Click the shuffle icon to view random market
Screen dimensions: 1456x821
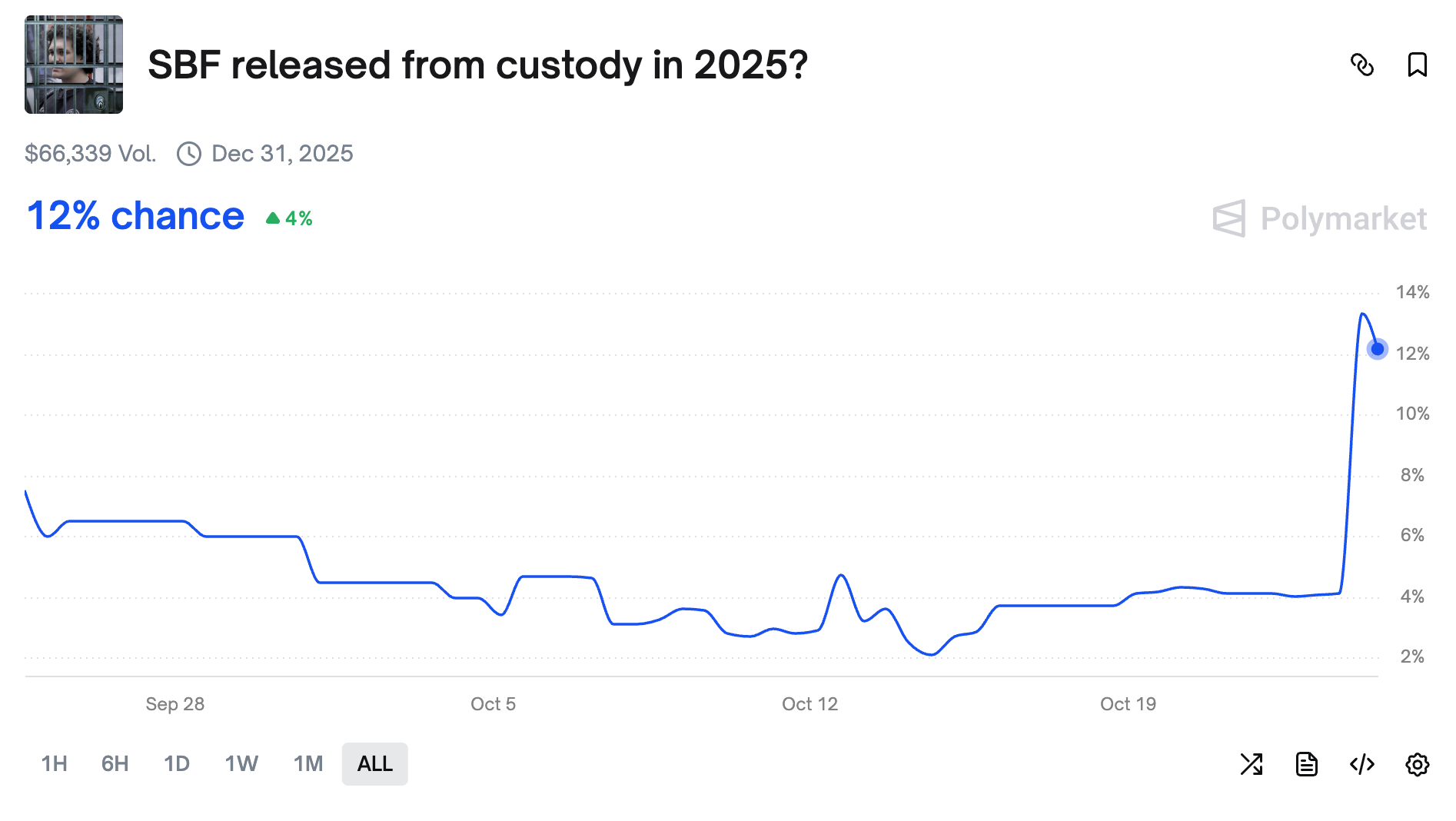pyautogui.click(x=1252, y=764)
